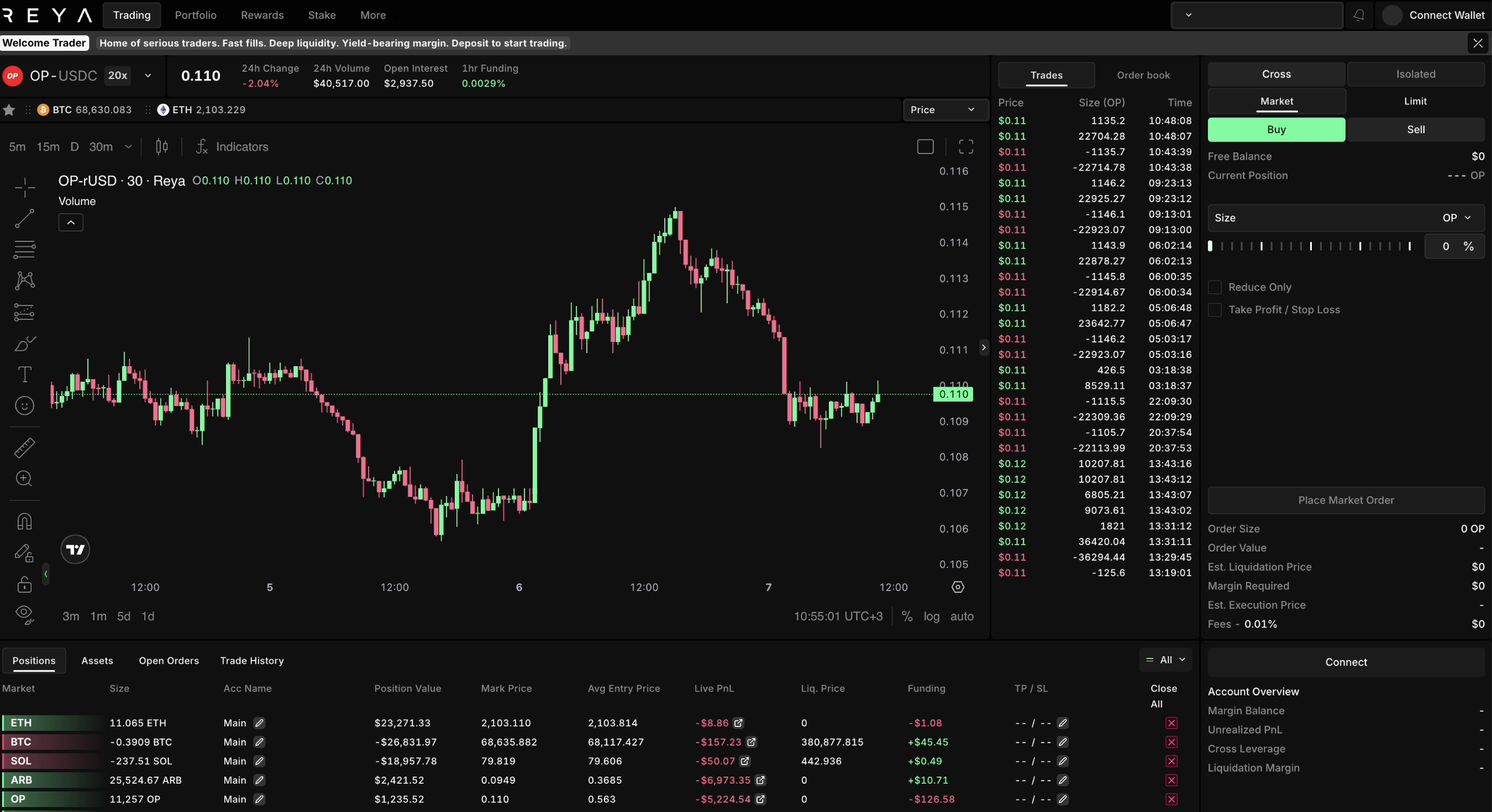Select the ruler measure tool
Viewport: 1492px width, 812px height.
(x=24, y=447)
